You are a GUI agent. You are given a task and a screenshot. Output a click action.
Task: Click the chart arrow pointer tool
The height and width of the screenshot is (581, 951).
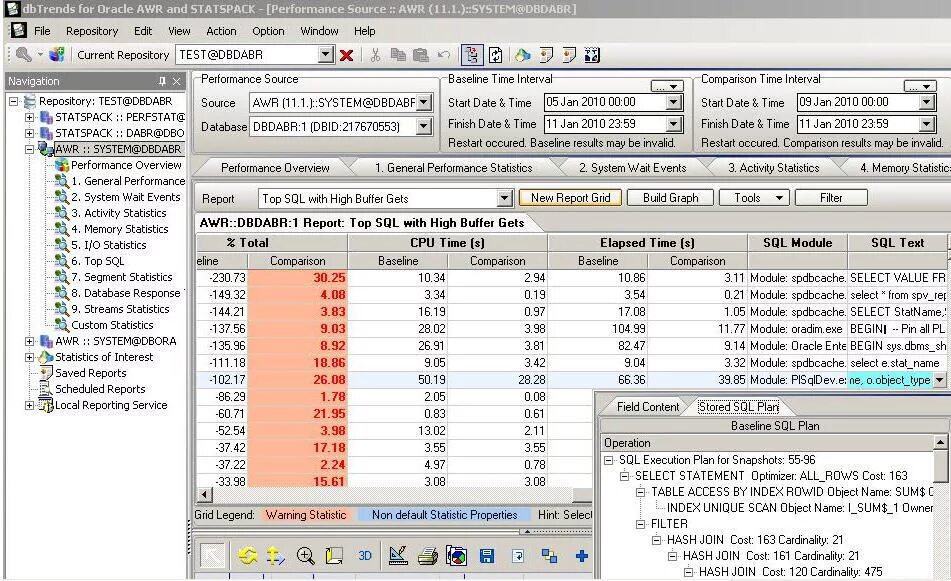212,556
